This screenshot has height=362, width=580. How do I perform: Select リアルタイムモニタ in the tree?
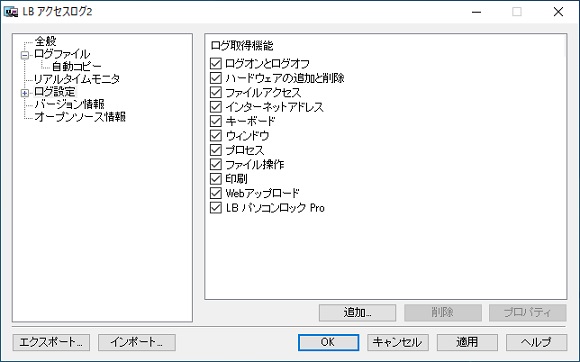[x=77, y=79]
